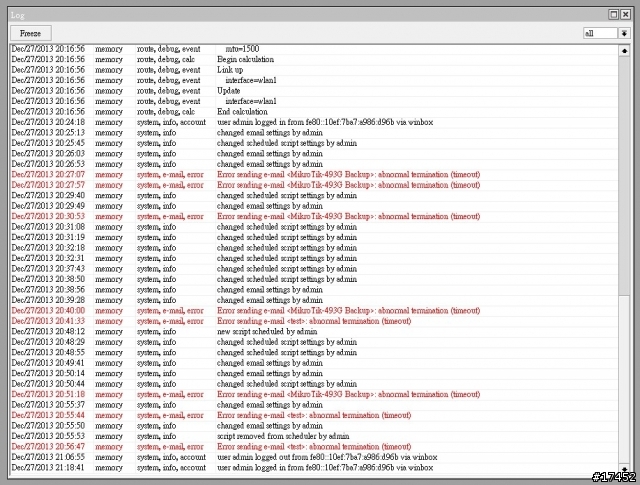Click the 'all' filter input field
This screenshot has width=640, height=485.
coord(600,33)
